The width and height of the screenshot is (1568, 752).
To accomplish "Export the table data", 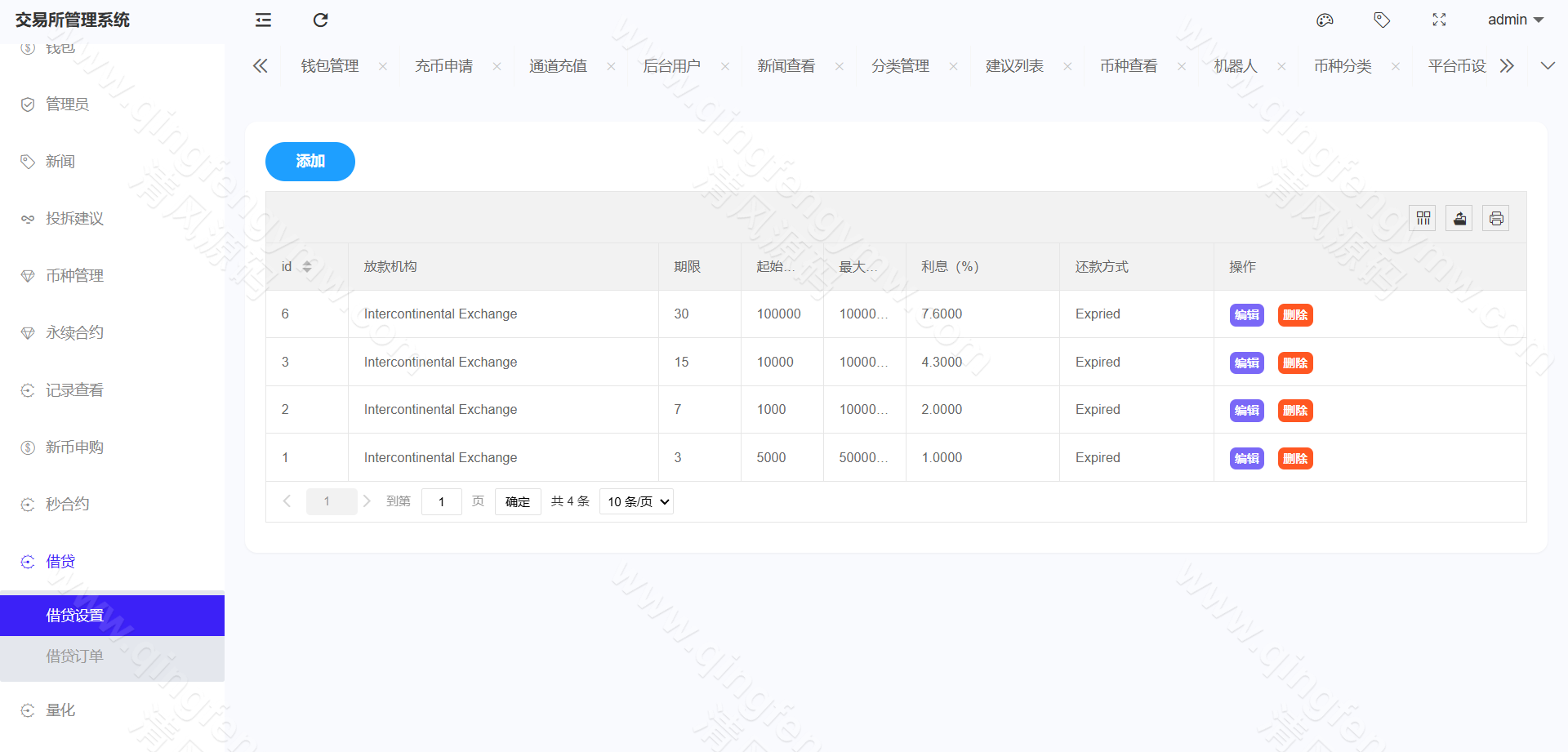I will [x=1459, y=218].
